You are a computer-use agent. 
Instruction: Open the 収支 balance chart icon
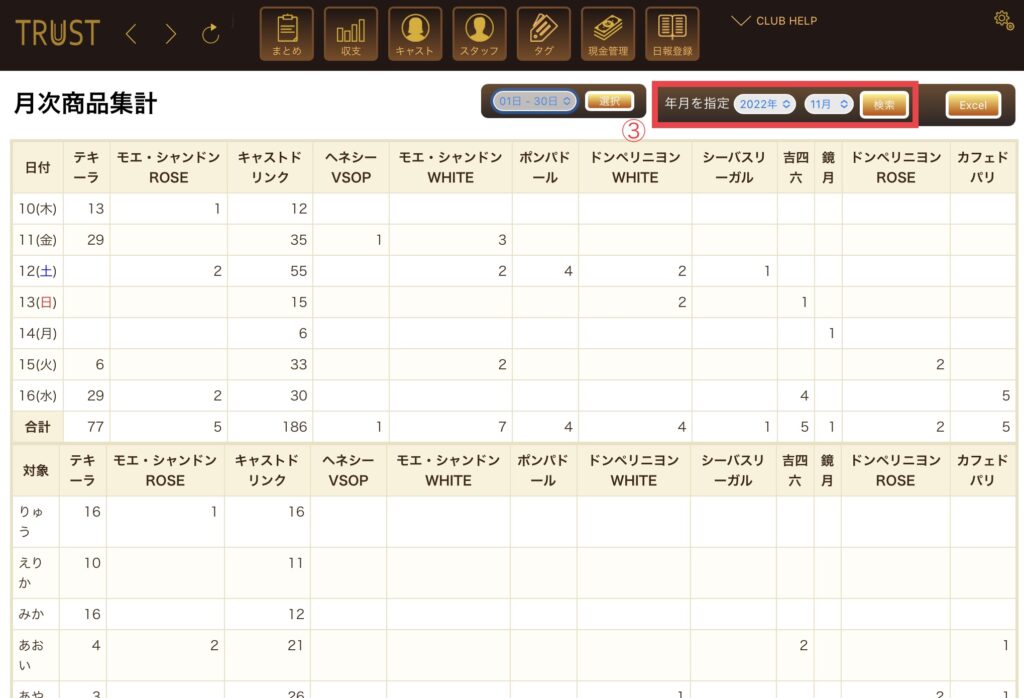coord(351,34)
